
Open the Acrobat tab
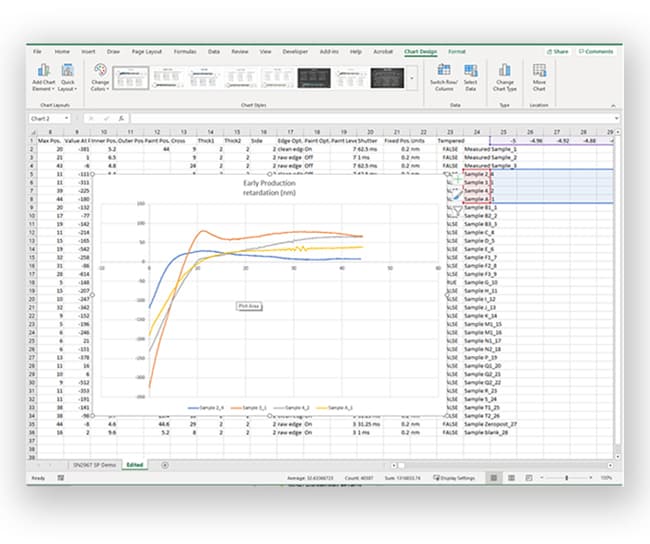click(383, 51)
